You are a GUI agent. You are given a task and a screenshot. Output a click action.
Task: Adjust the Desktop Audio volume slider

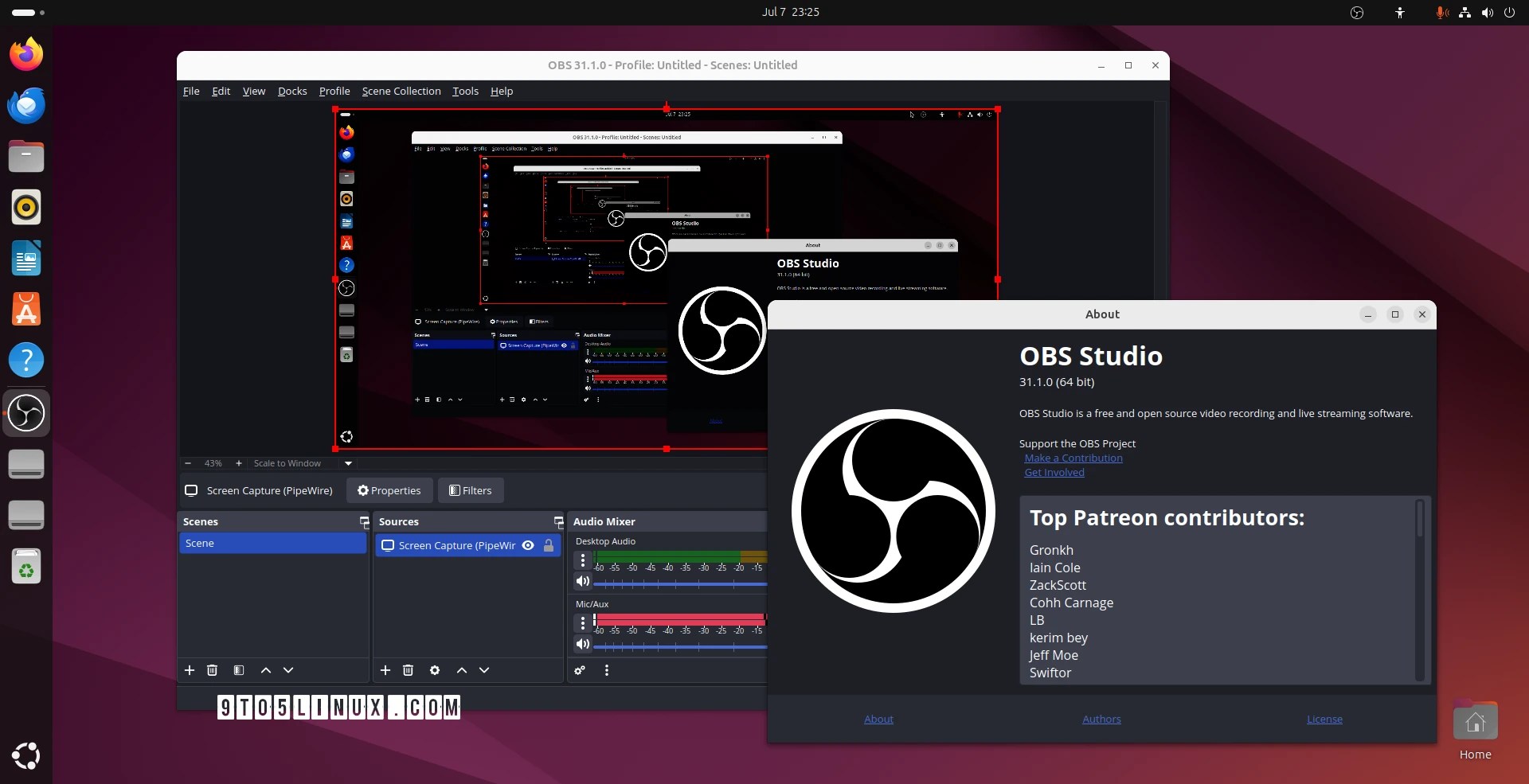pos(680,583)
